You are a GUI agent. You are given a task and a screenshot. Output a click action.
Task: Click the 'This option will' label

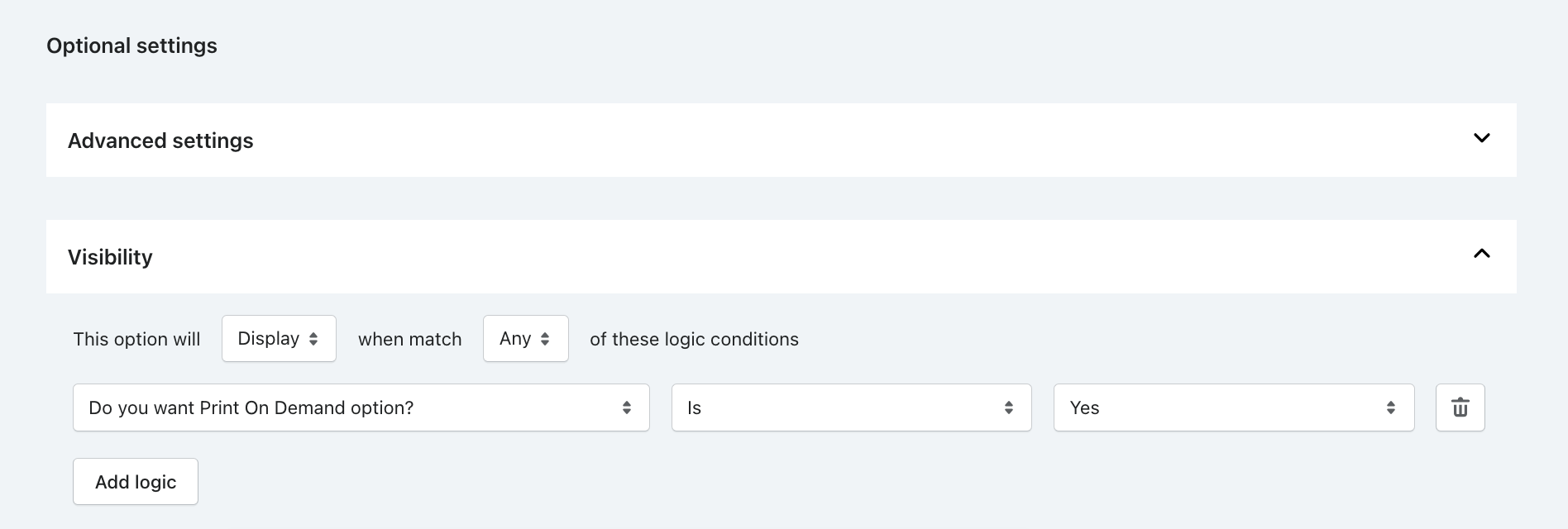[136, 339]
